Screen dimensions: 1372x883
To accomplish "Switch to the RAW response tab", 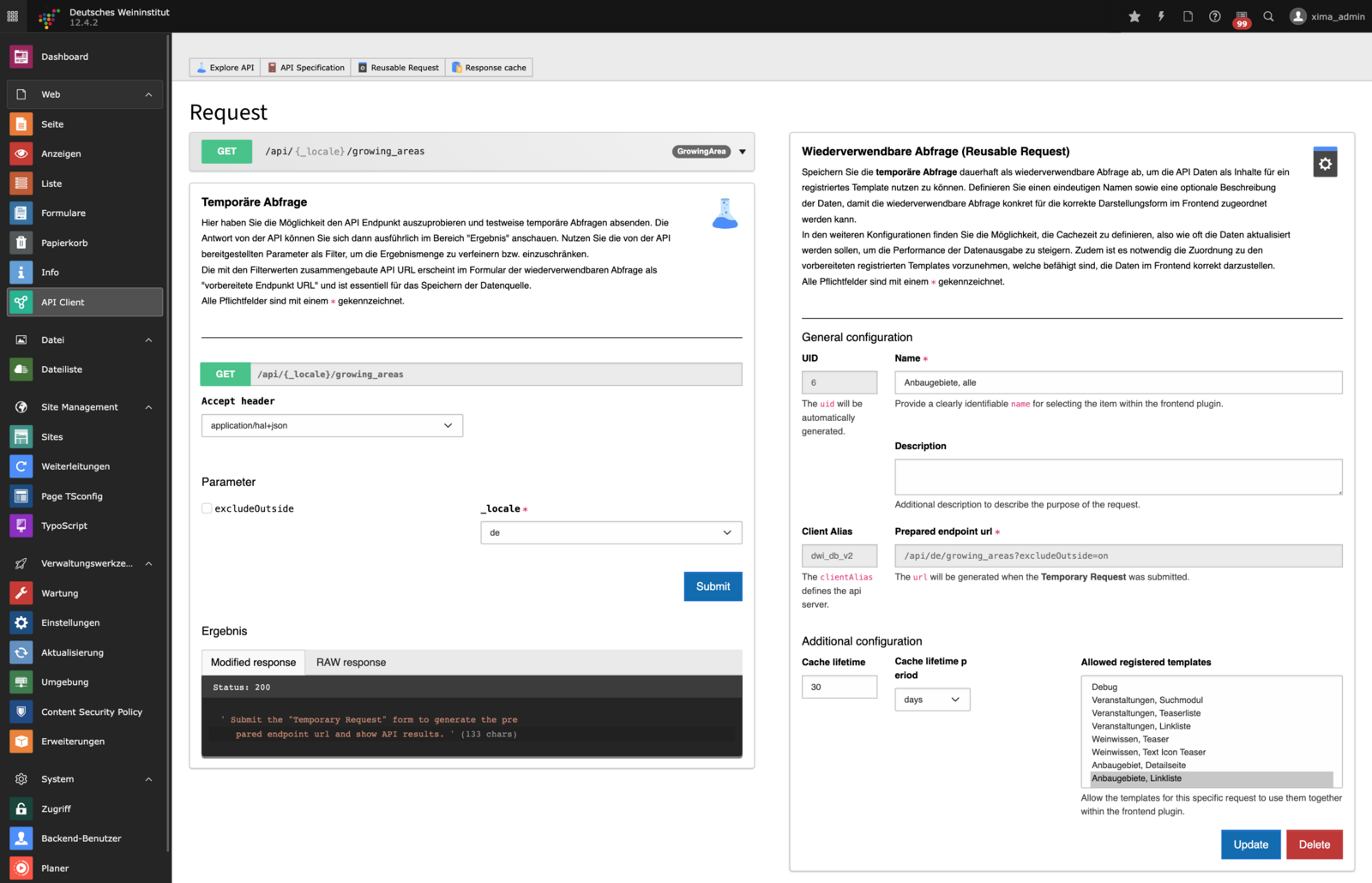I will pyautogui.click(x=351, y=663).
